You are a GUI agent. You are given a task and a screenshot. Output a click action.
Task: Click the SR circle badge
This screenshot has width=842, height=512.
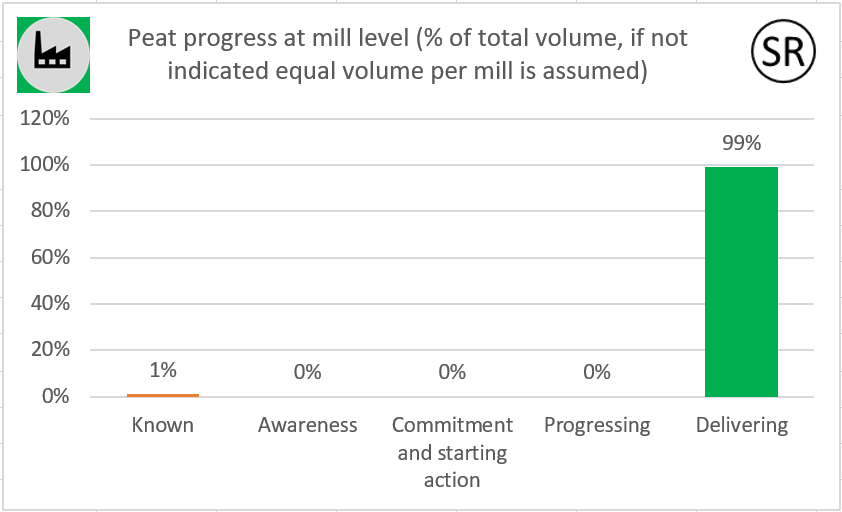(x=783, y=51)
